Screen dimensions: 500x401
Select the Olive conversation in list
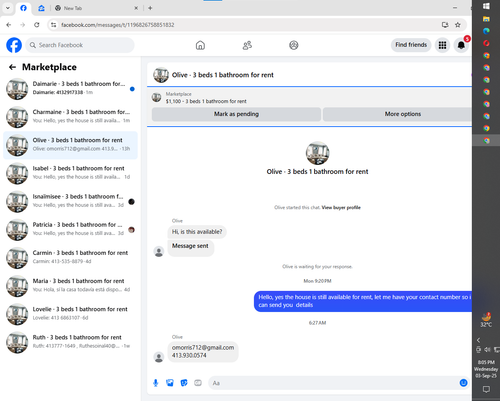[x=70, y=145]
